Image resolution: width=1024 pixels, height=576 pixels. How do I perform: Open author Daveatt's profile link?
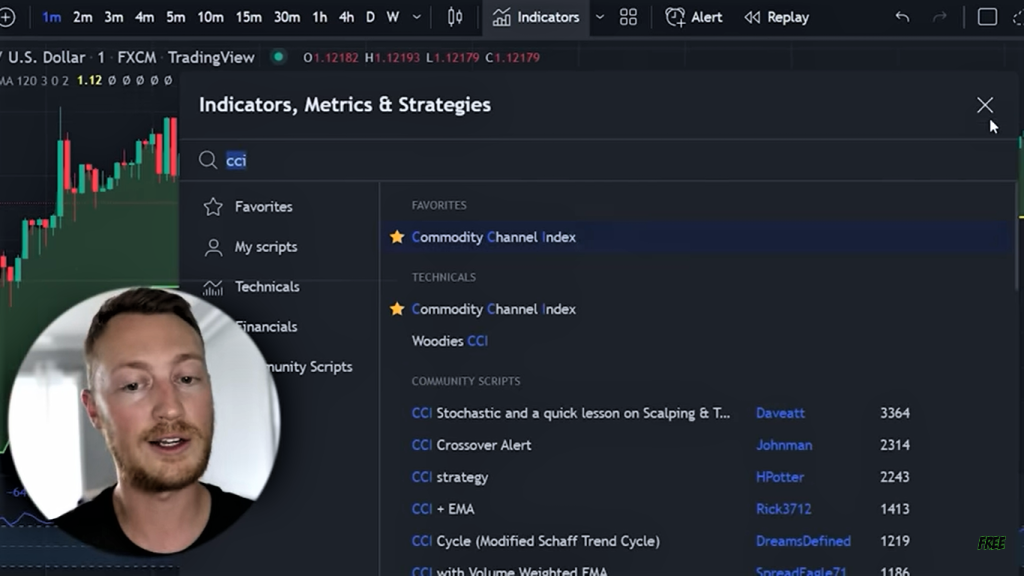click(780, 413)
